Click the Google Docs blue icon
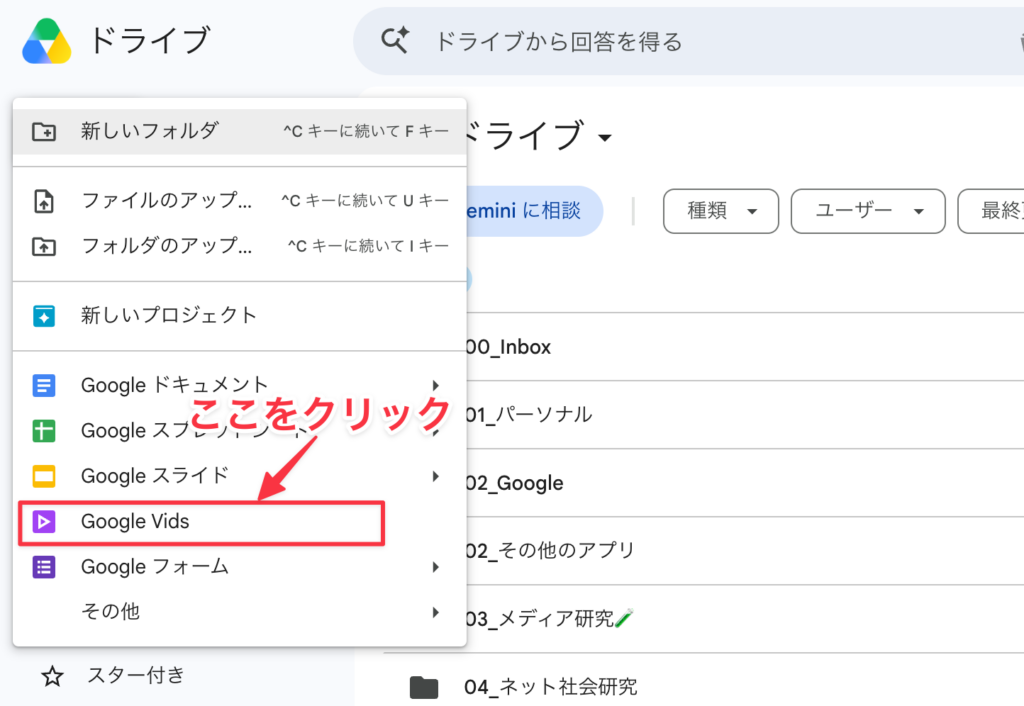The width and height of the screenshot is (1024, 706). tap(44, 385)
